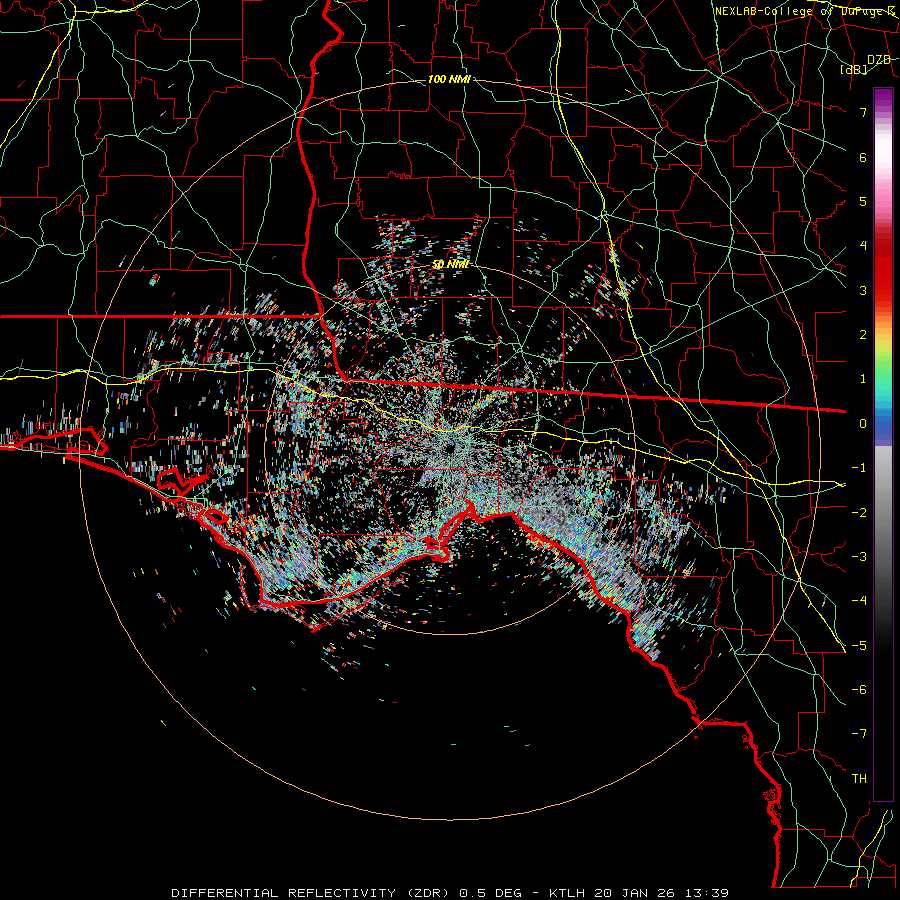Click the 5 value on the color scale
This screenshot has width=900, height=900.
(863, 201)
